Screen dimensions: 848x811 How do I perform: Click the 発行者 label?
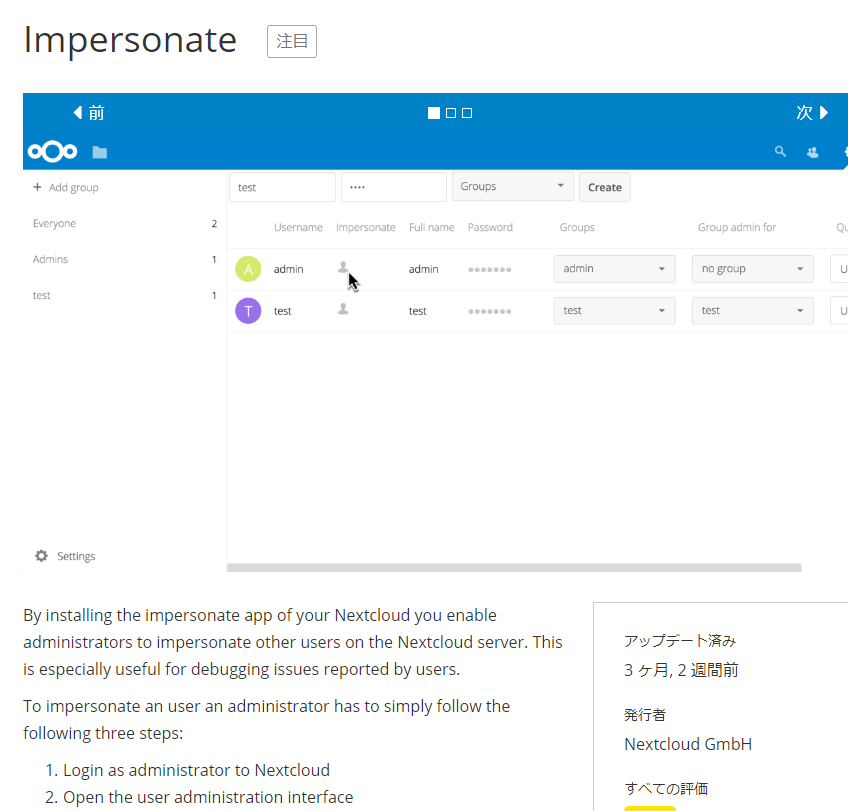645,715
